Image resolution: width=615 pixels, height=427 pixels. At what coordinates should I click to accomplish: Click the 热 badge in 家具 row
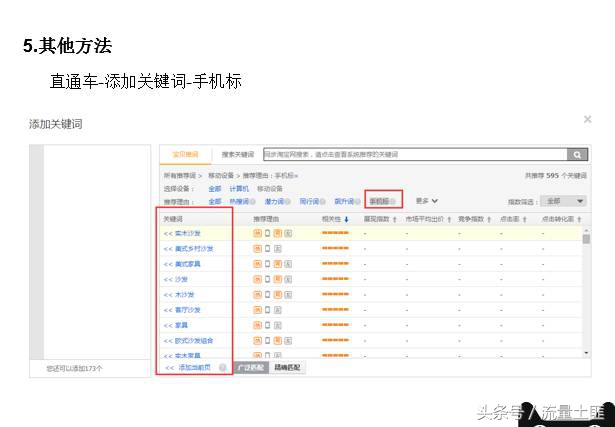(257, 325)
